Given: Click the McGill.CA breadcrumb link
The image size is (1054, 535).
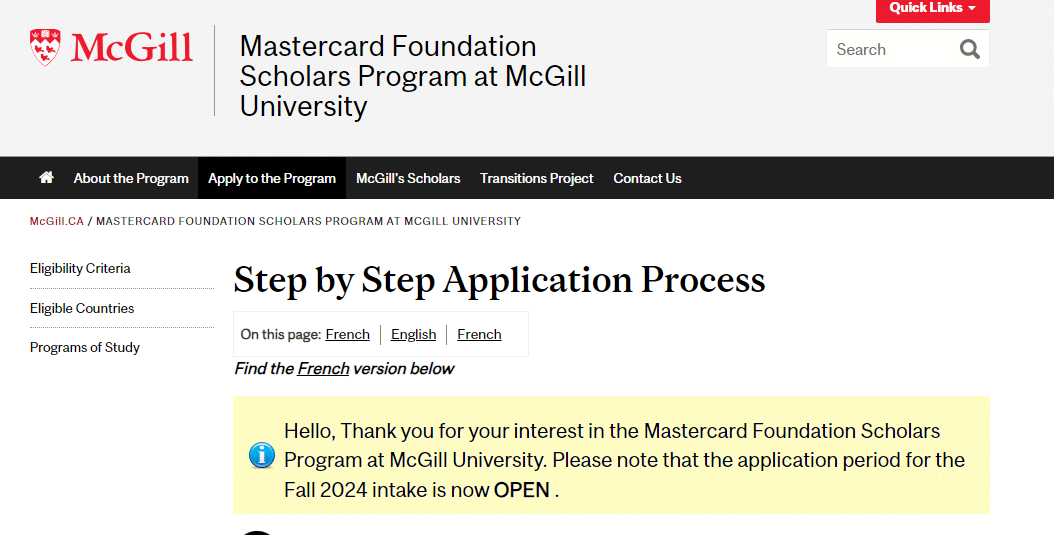Looking at the screenshot, I should [57, 221].
